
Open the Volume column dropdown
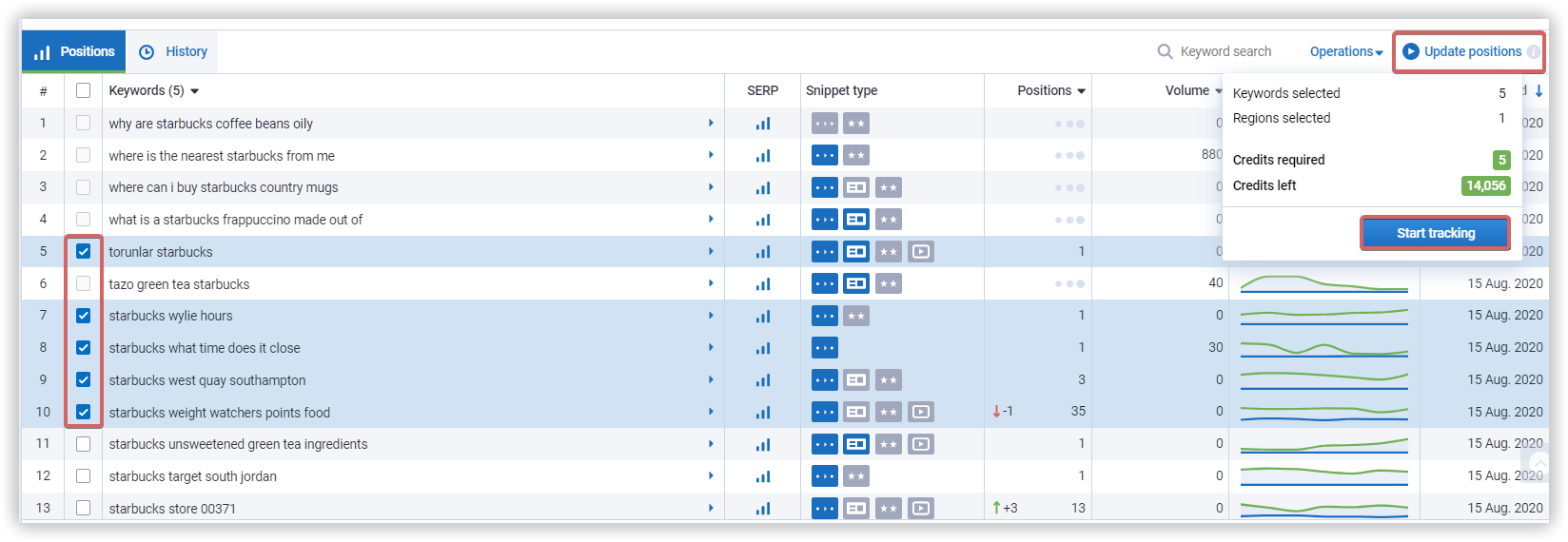pyautogui.click(x=1219, y=91)
